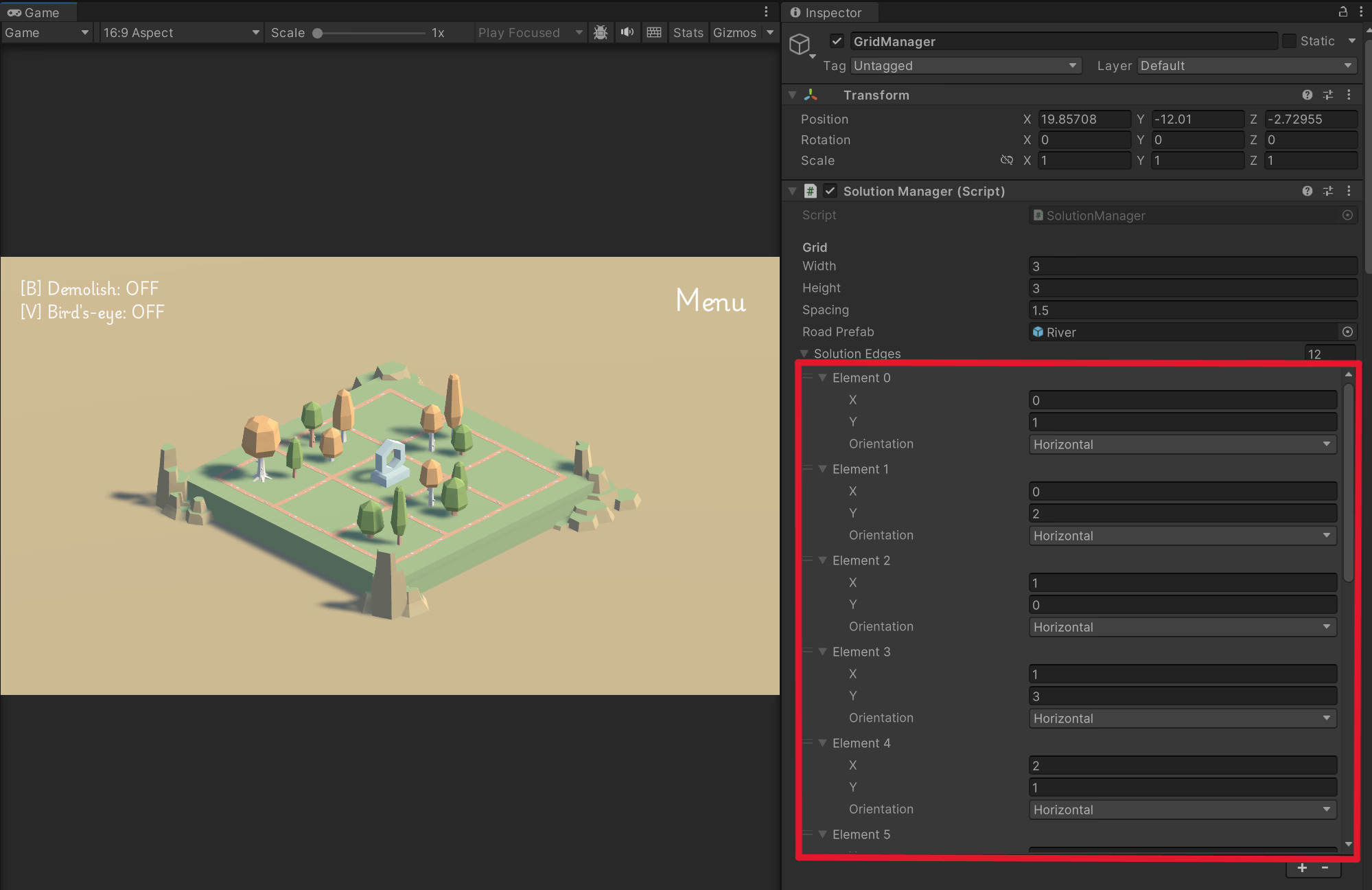Screen dimensions: 1372x890
Task: Open the Inspector panel three-dot menu
Action: coord(1361,12)
